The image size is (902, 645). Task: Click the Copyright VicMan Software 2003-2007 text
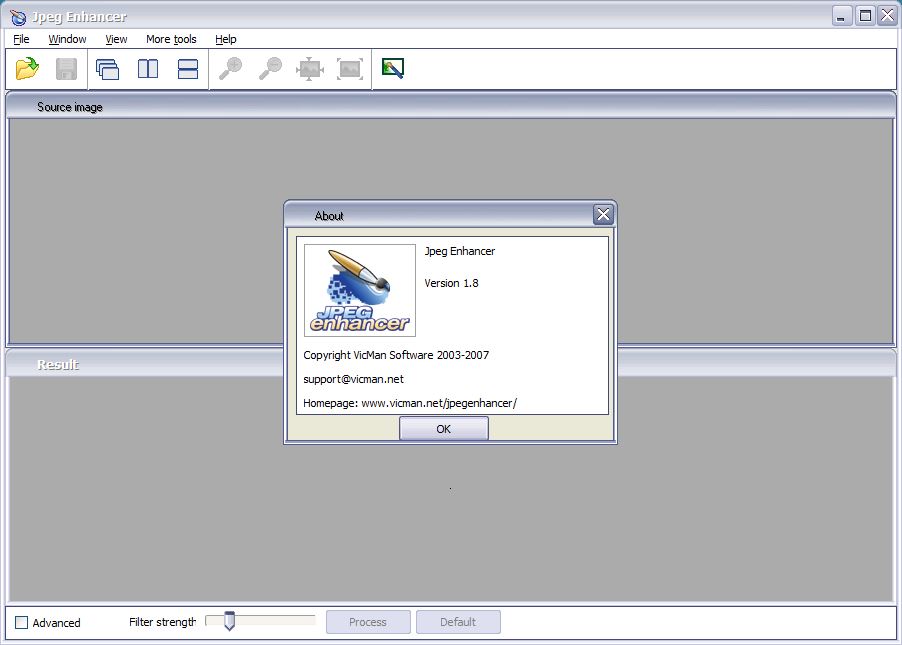pos(396,355)
